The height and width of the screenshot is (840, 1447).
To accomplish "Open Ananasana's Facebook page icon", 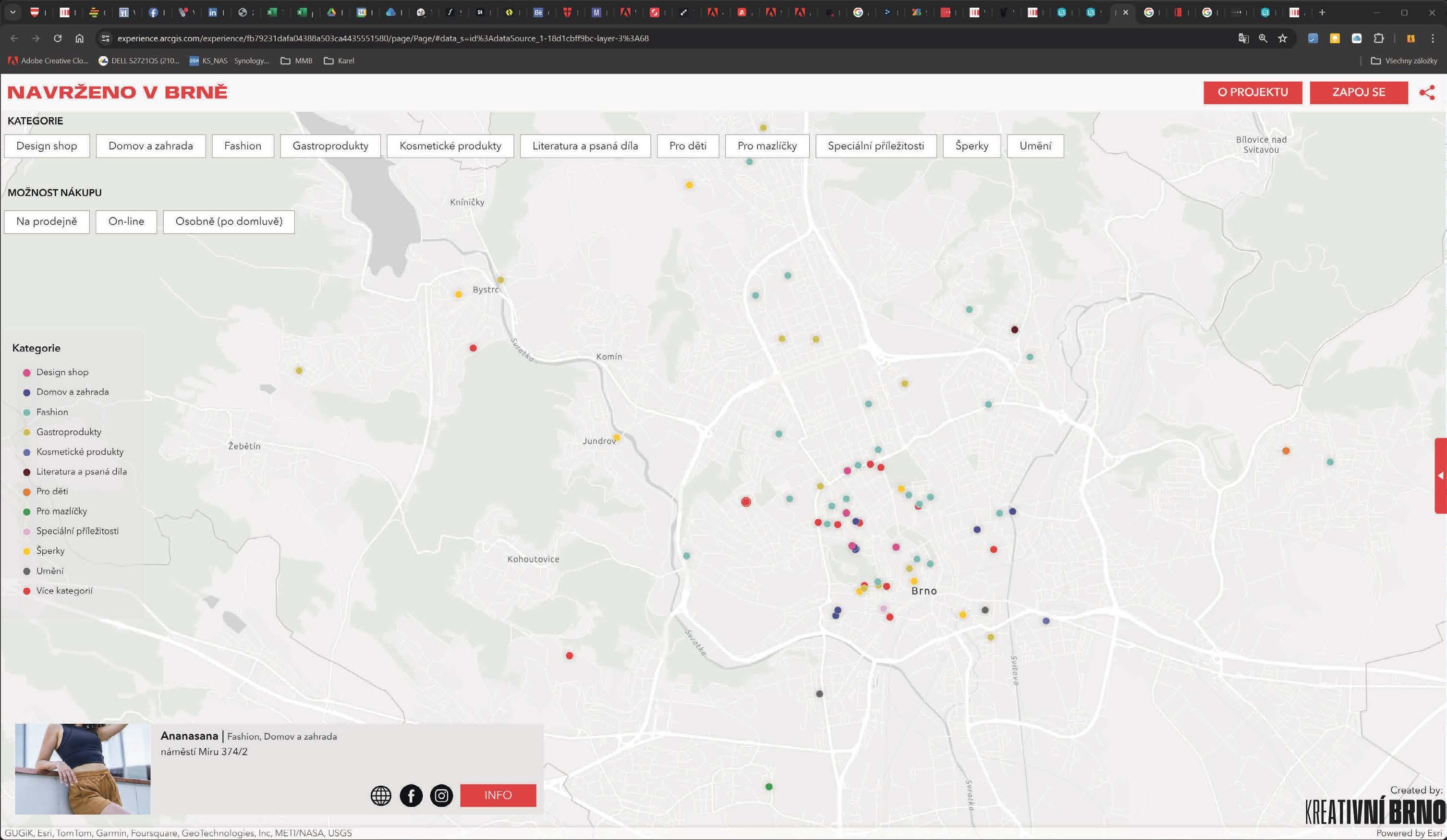I will click(x=411, y=795).
